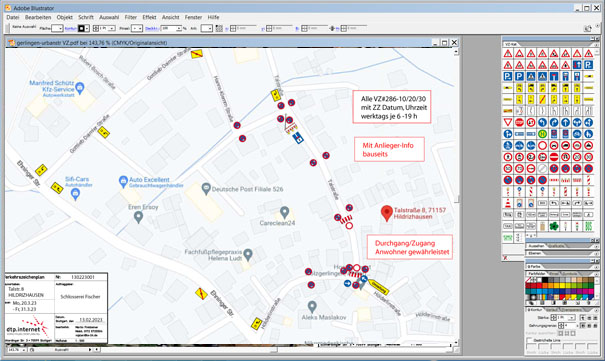
Task: Click the Stärke stepper arrows in Kontur panel
Action: point(554,317)
